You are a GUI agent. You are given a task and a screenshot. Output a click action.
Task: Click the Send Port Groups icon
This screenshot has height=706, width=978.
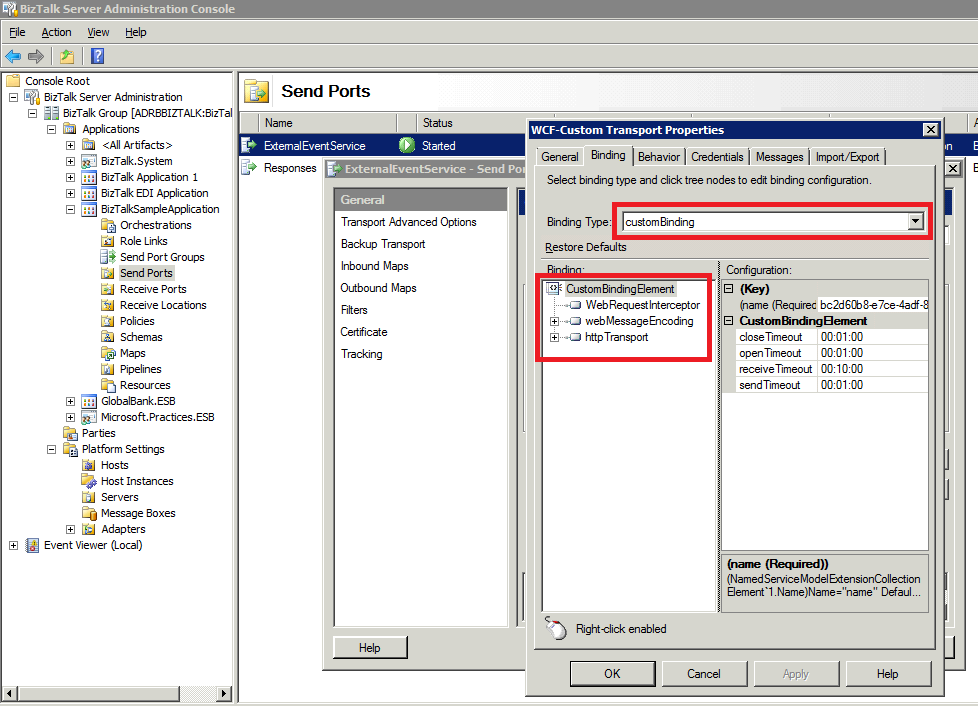tap(108, 257)
